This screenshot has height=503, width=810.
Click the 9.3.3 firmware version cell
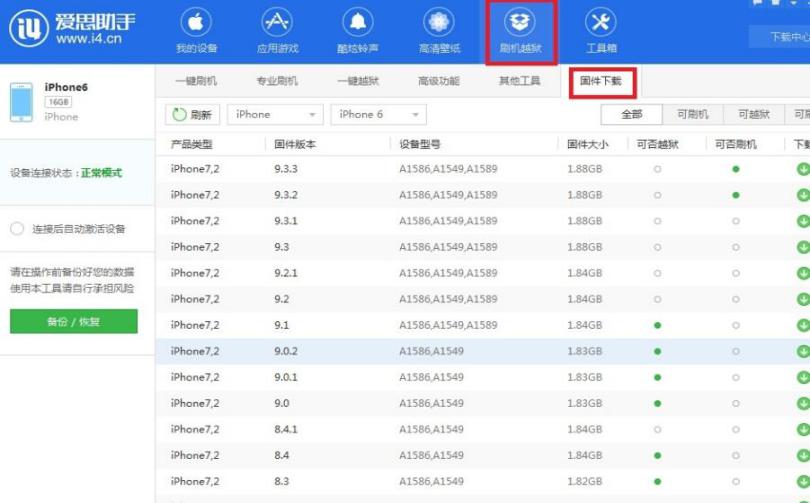click(286, 169)
